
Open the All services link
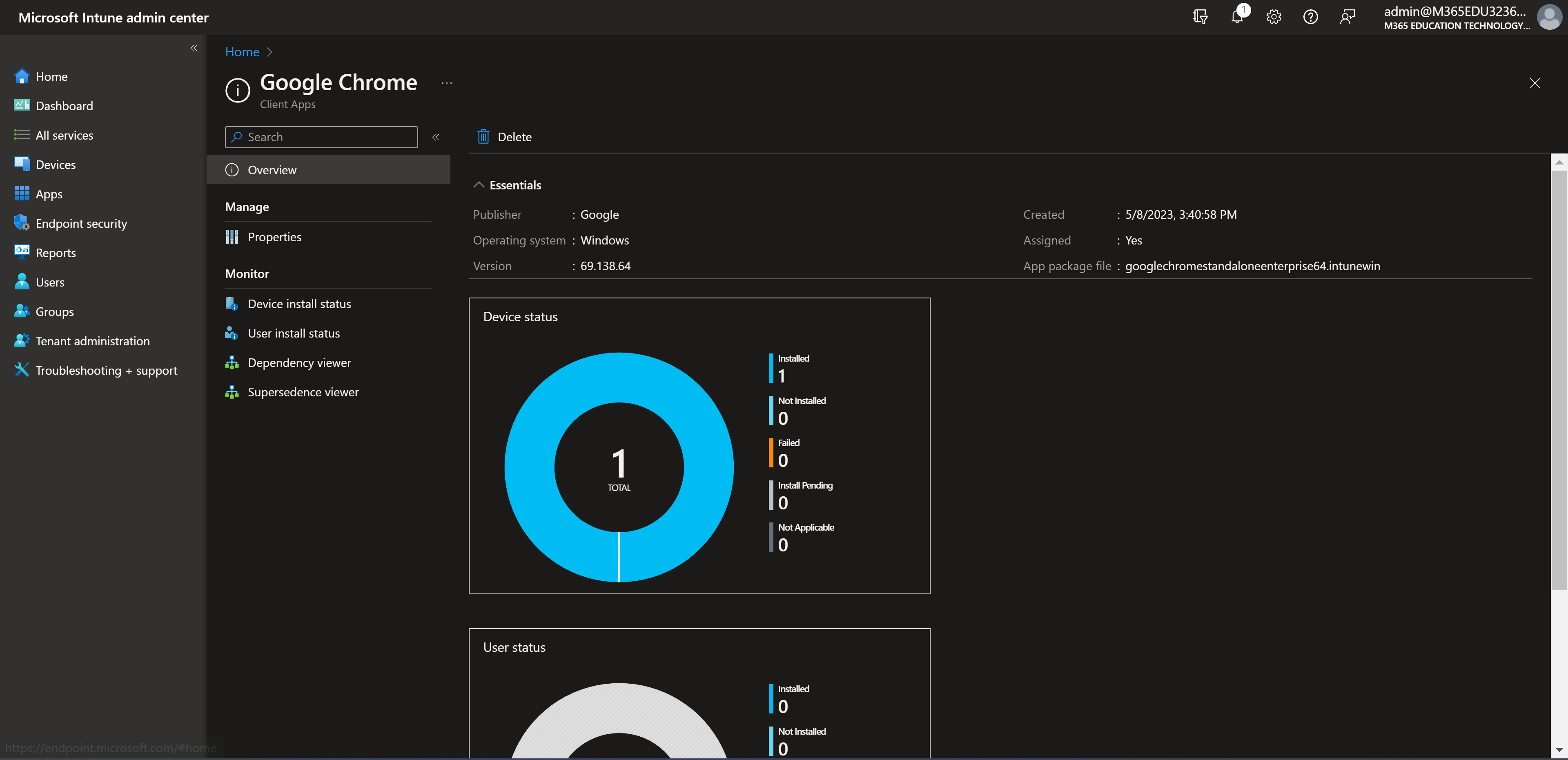[x=65, y=134]
